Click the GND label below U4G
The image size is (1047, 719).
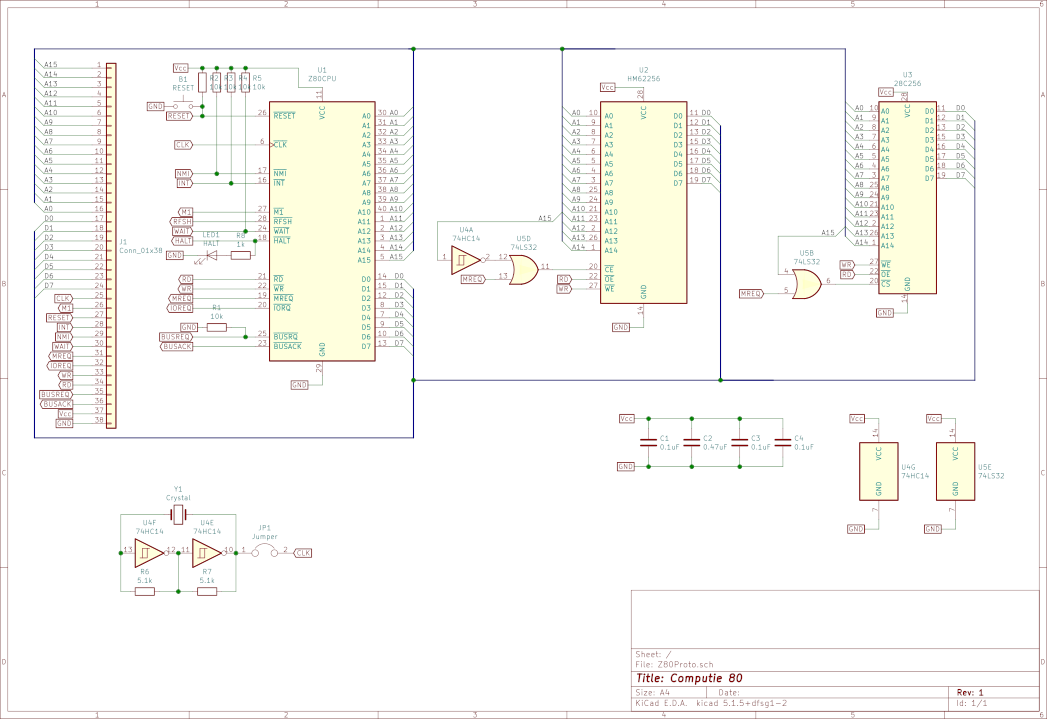(855, 529)
